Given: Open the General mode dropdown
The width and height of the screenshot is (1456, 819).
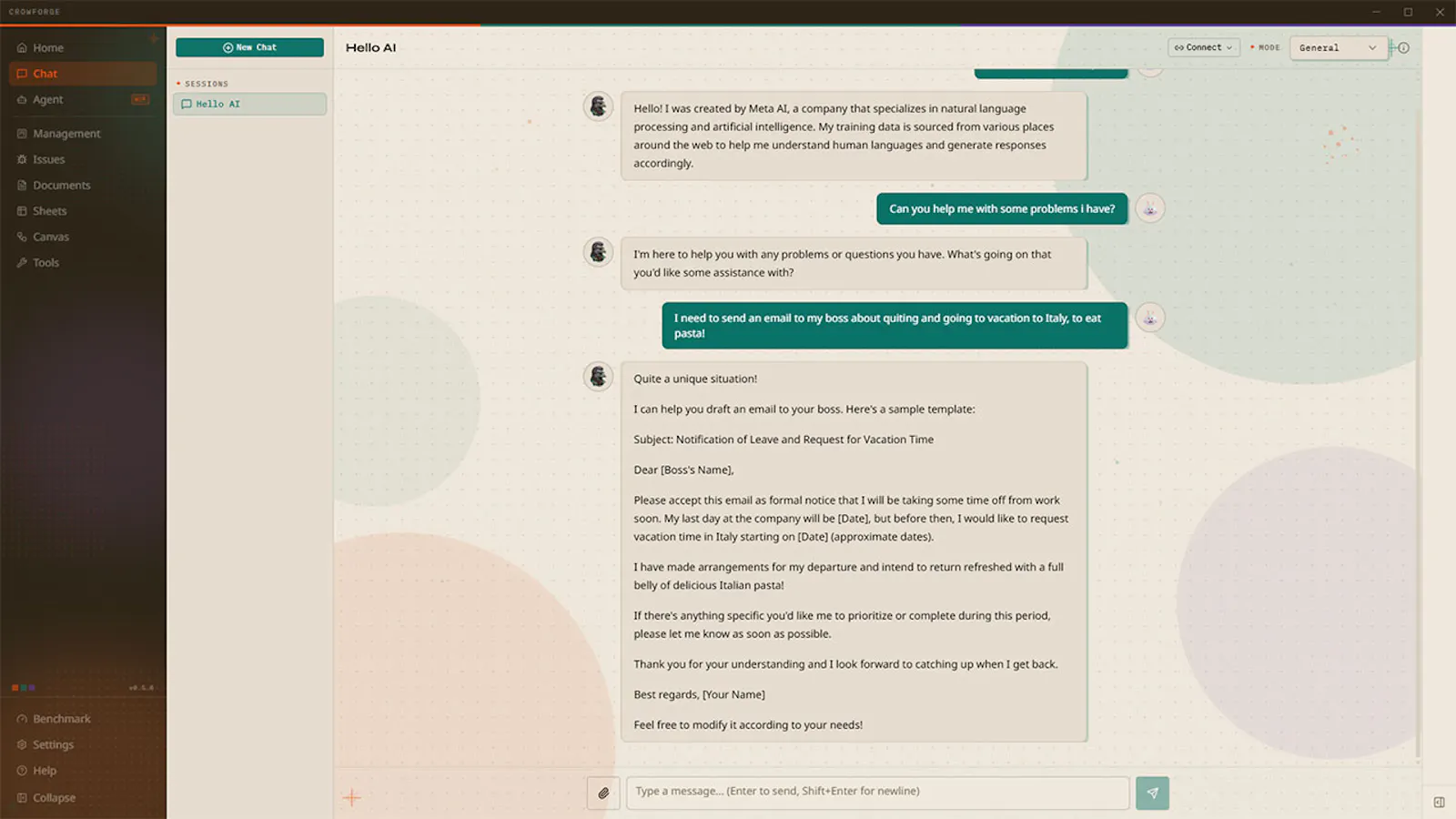Looking at the screenshot, I should (1338, 47).
